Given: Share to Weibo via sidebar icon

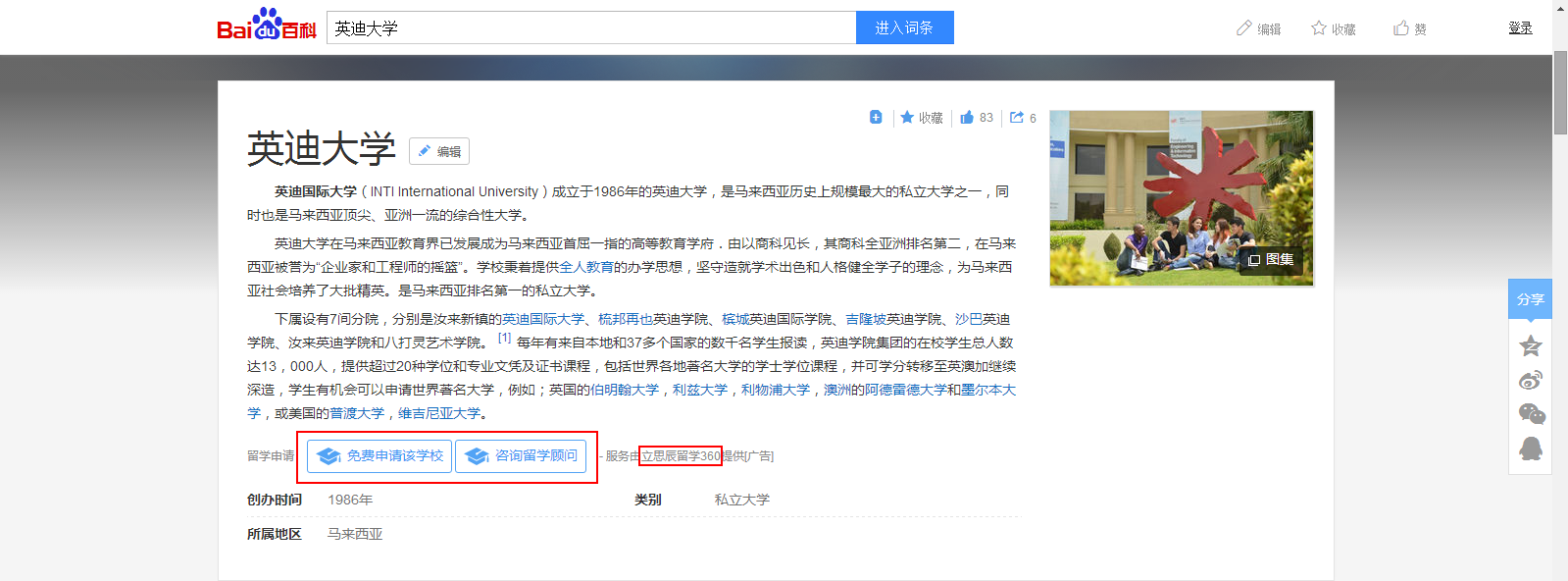Looking at the screenshot, I should tap(1530, 380).
